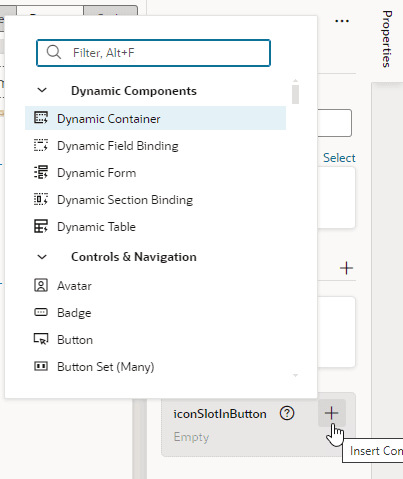
Task: Pick the Badge component icon
Action: click(x=41, y=312)
